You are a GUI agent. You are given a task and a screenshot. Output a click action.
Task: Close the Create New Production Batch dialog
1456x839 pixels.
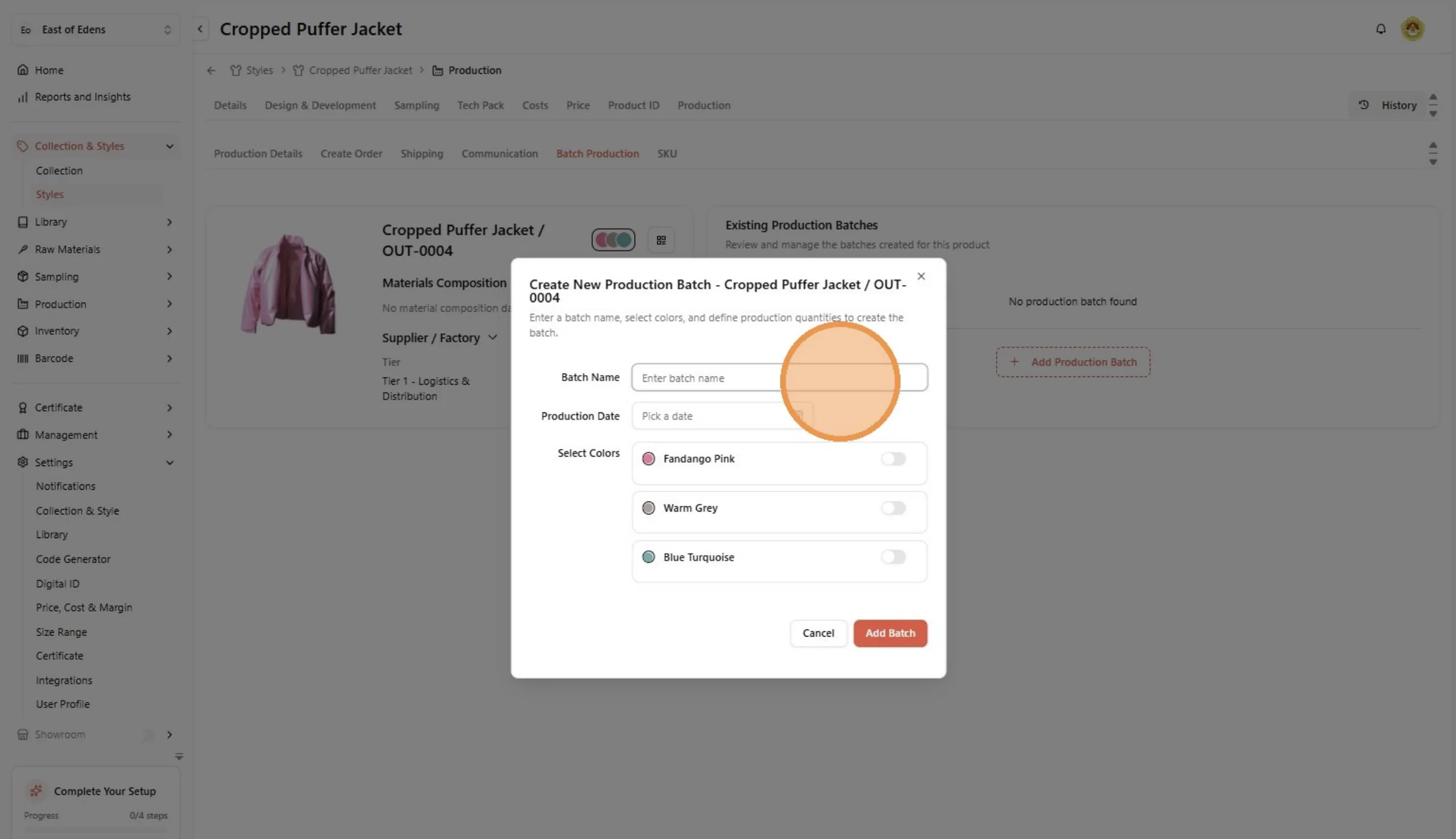[x=921, y=277]
